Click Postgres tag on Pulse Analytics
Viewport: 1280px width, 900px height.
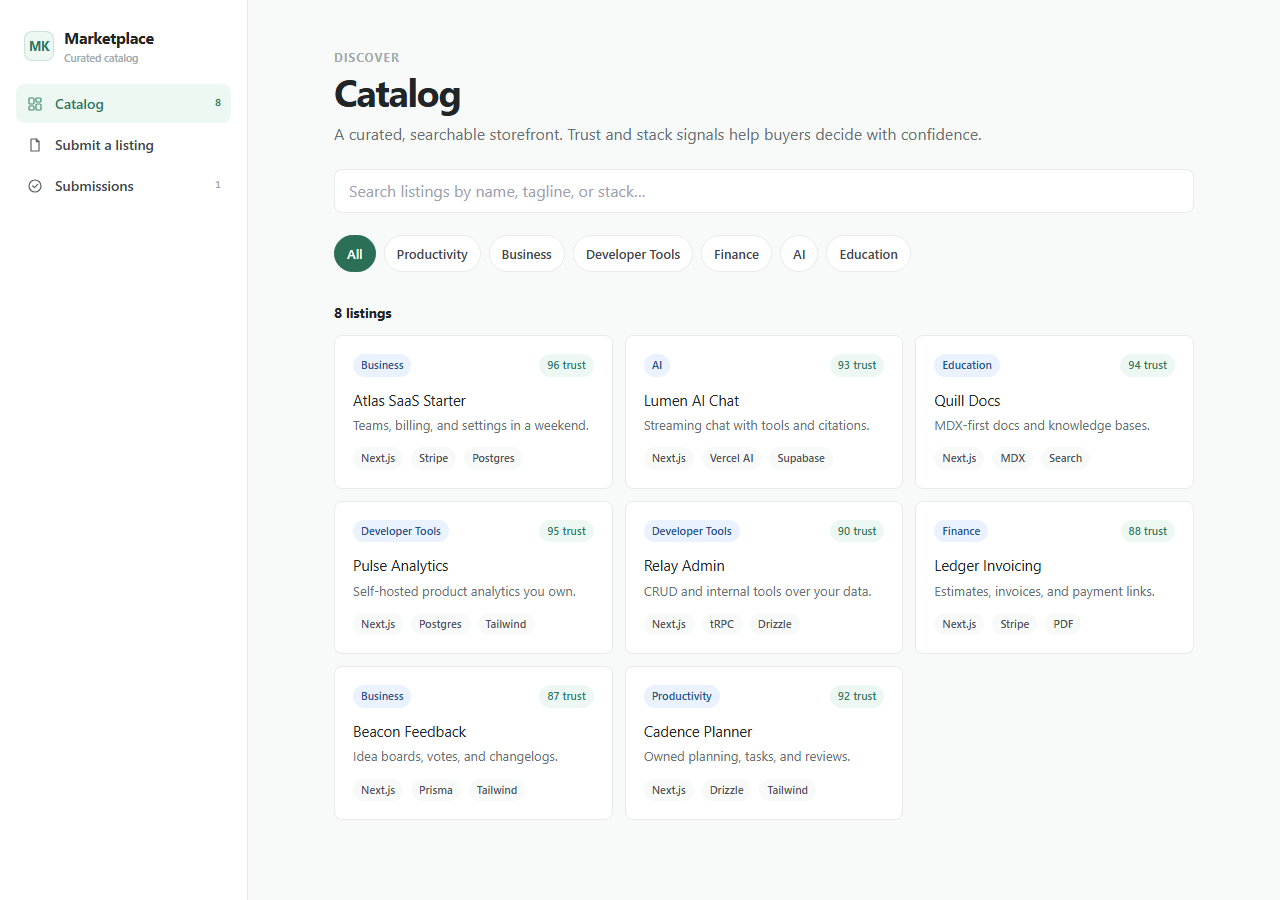(x=440, y=624)
